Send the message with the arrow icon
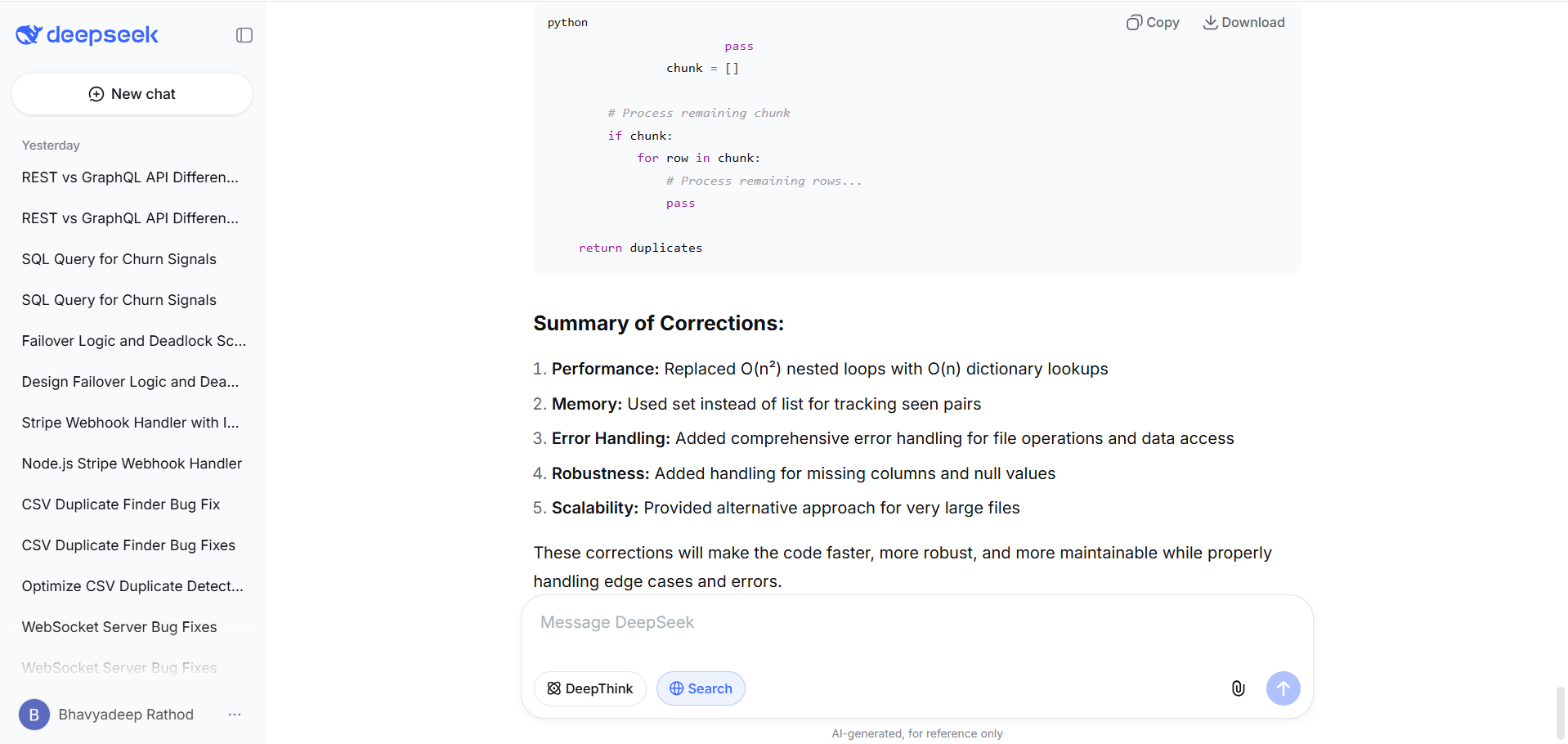1568x744 pixels. (x=1283, y=688)
